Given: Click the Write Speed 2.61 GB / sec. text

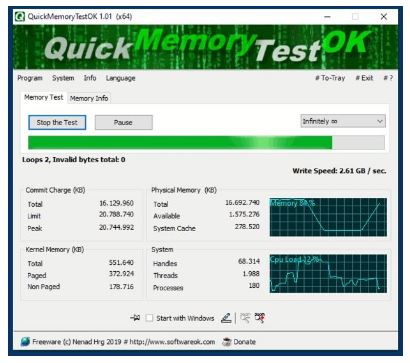Looking at the screenshot, I should pos(339,171).
